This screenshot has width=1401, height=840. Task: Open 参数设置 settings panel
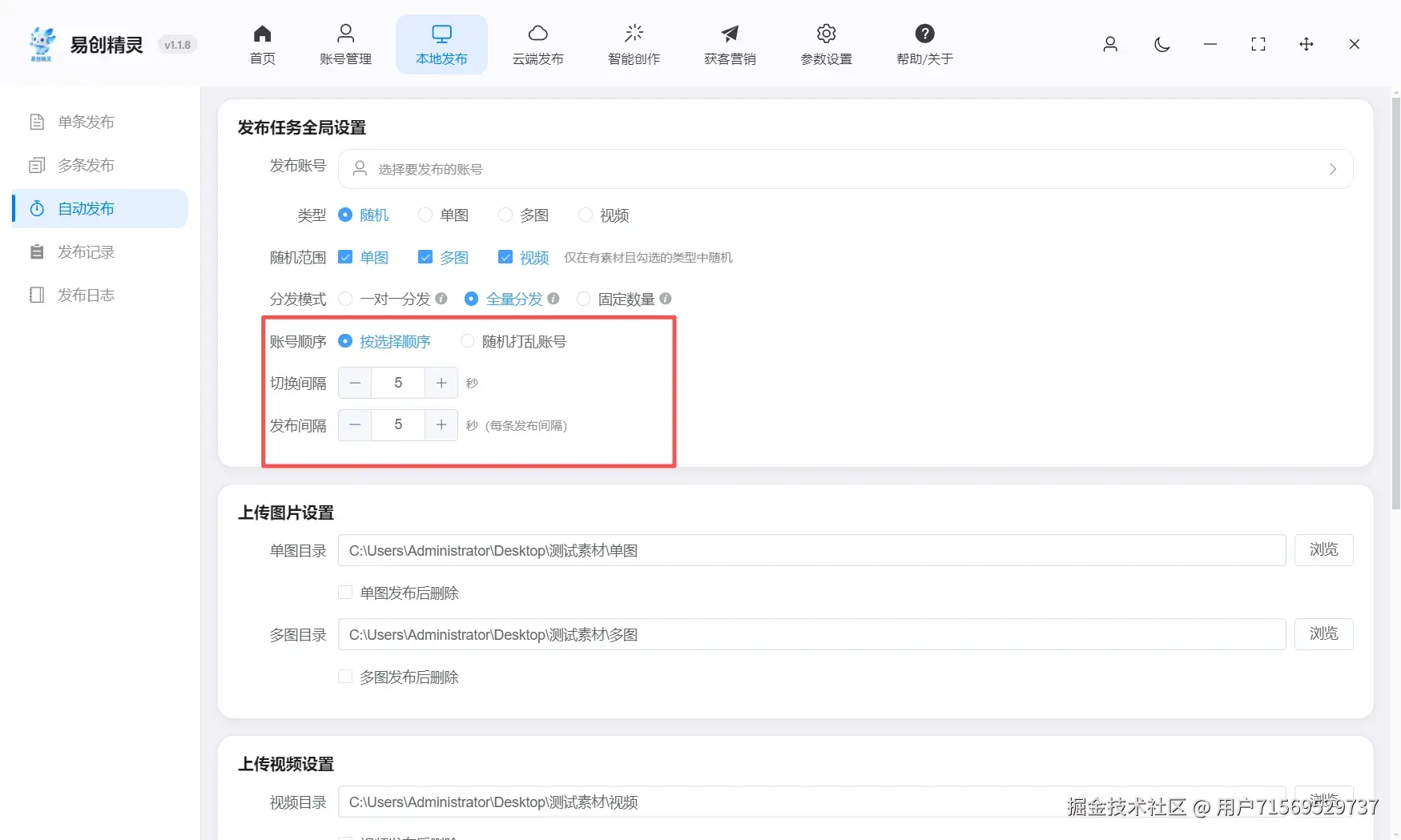825,44
